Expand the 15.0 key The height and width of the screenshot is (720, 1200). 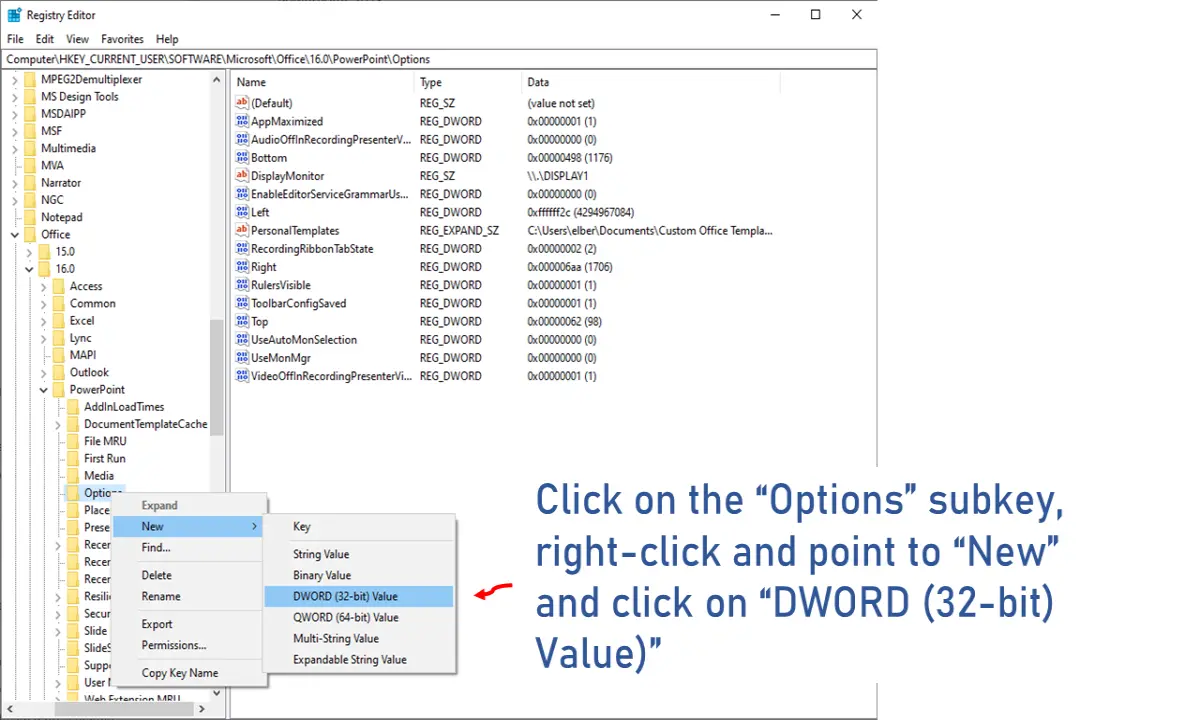coord(29,252)
